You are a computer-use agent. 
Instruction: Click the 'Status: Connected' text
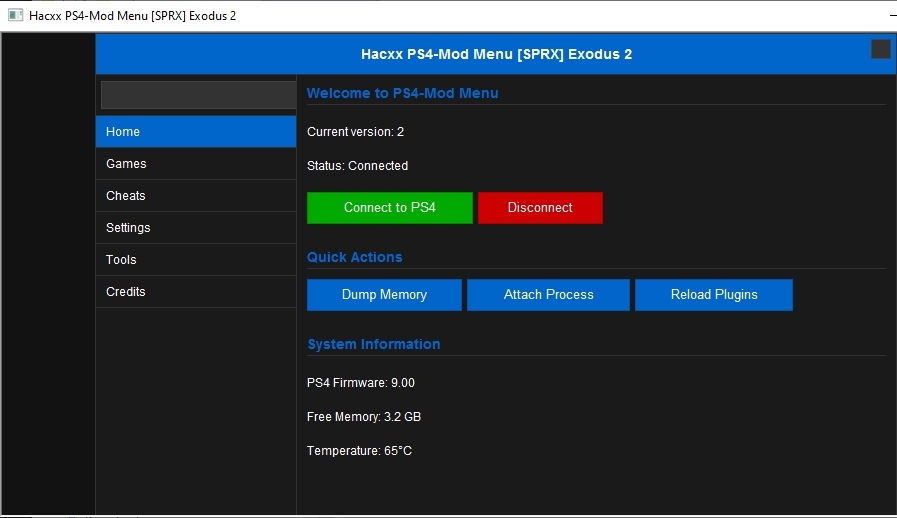click(358, 166)
